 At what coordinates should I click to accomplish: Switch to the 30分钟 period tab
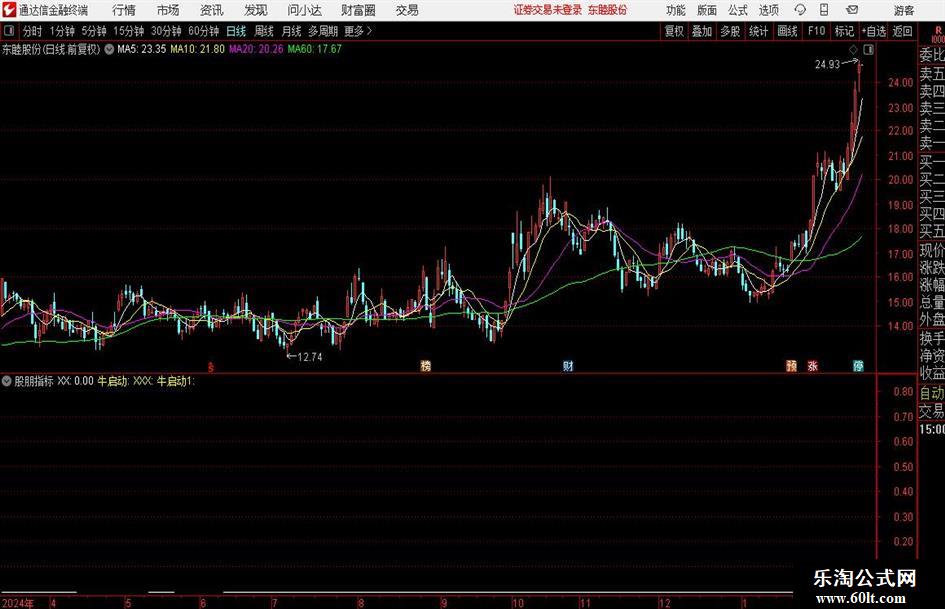[166, 31]
